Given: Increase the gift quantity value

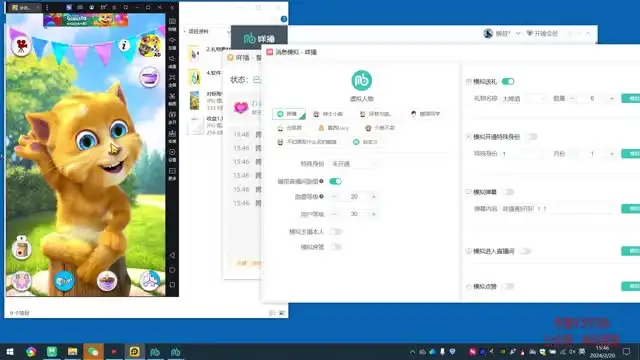Looking at the screenshot, I should 611,98.
